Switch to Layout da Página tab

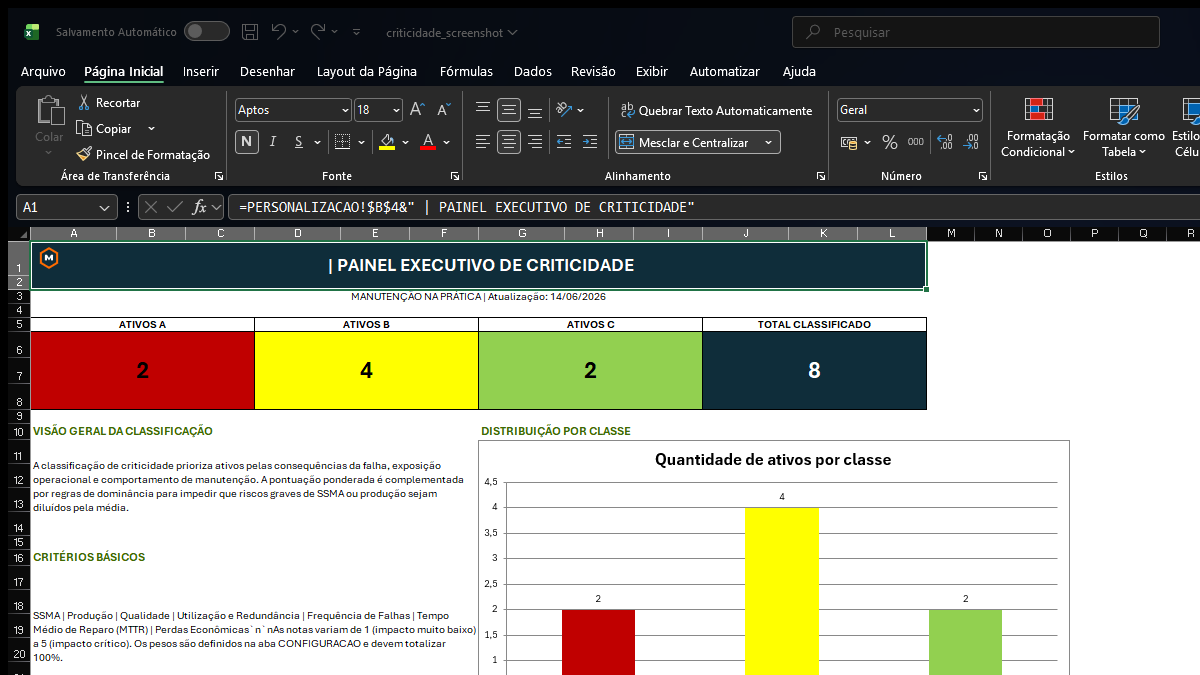[367, 71]
